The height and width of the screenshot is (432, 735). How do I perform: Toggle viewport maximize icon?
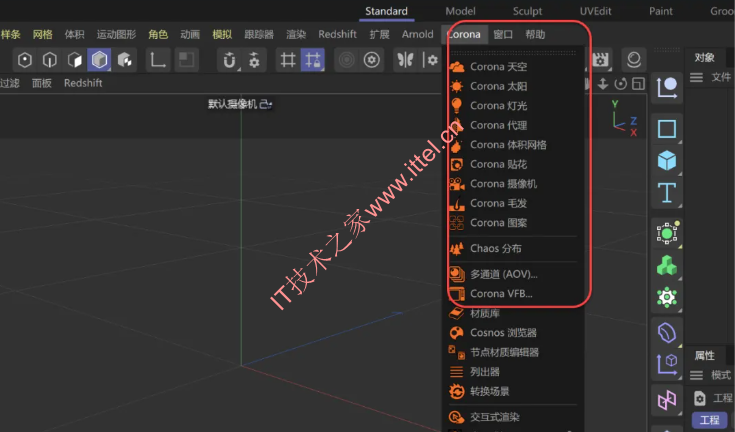tap(638, 84)
